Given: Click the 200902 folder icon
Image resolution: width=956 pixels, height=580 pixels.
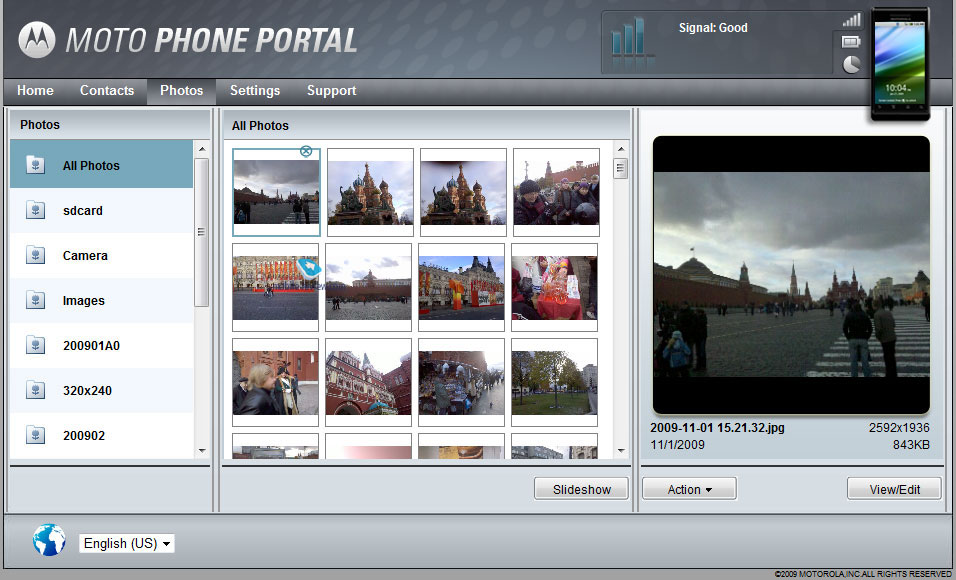Looking at the screenshot, I should click(35, 435).
